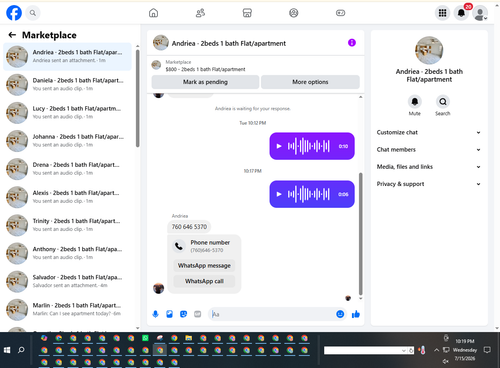
Task: Open the apps grid menu
Action: (442, 13)
